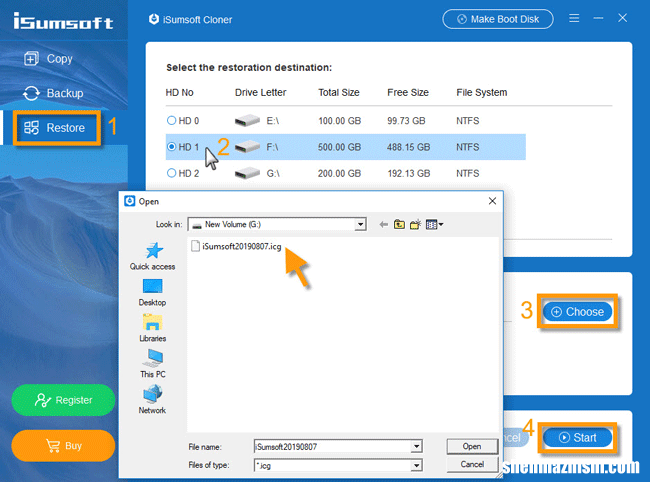This screenshot has height=482, width=650.
Task: Click Open button in file dialog
Action: (x=472, y=446)
